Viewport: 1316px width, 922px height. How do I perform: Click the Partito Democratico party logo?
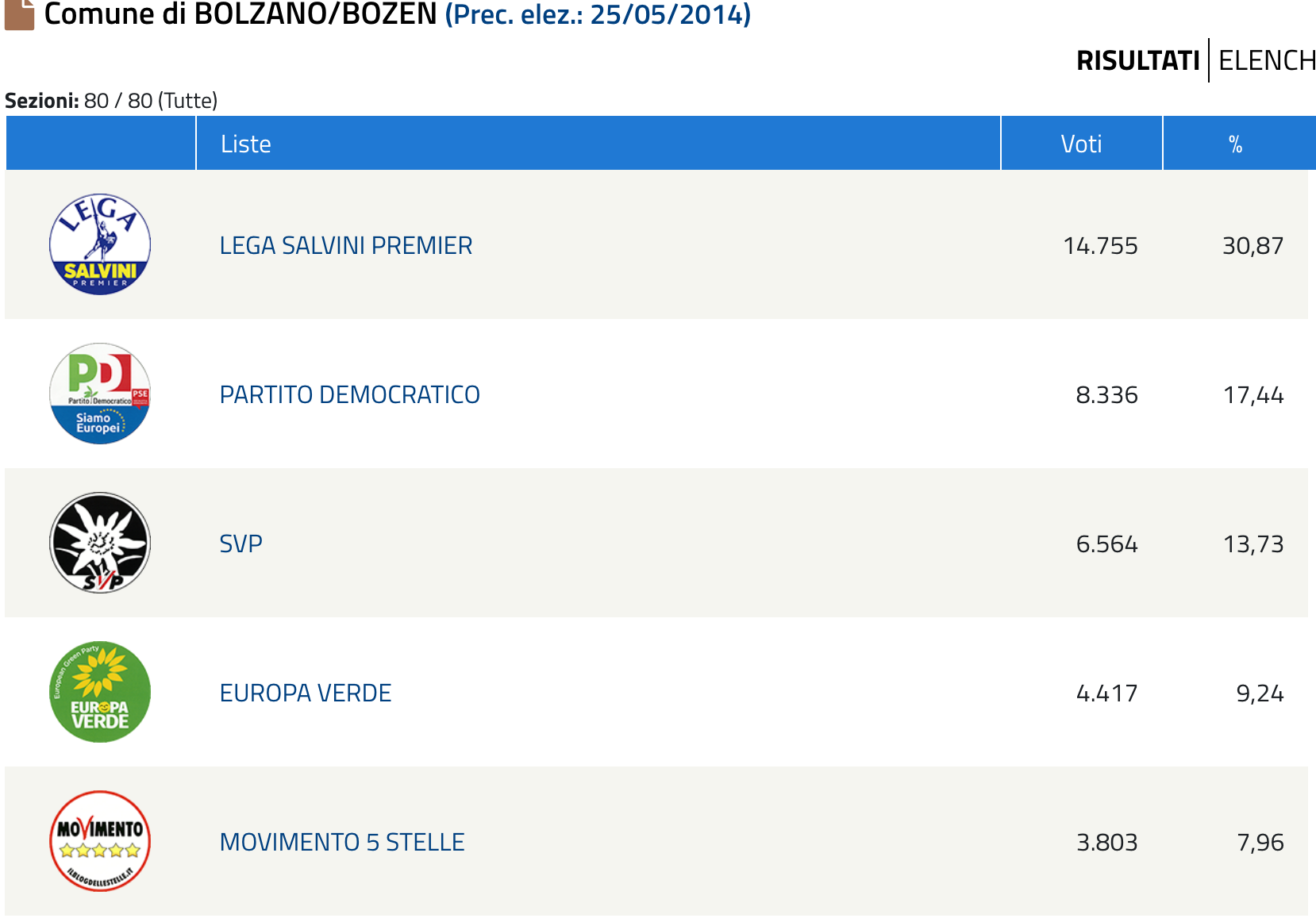click(100, 394)
